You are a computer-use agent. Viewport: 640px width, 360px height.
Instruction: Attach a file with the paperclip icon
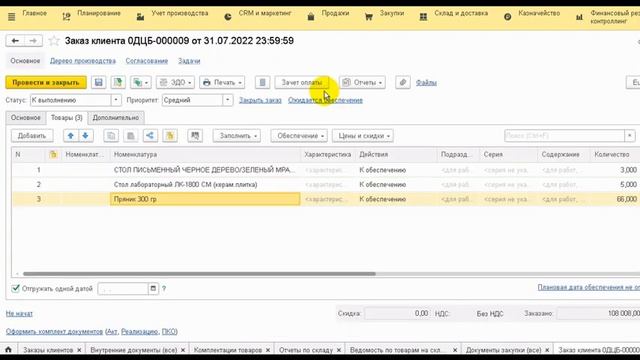(x=402, y=82)
